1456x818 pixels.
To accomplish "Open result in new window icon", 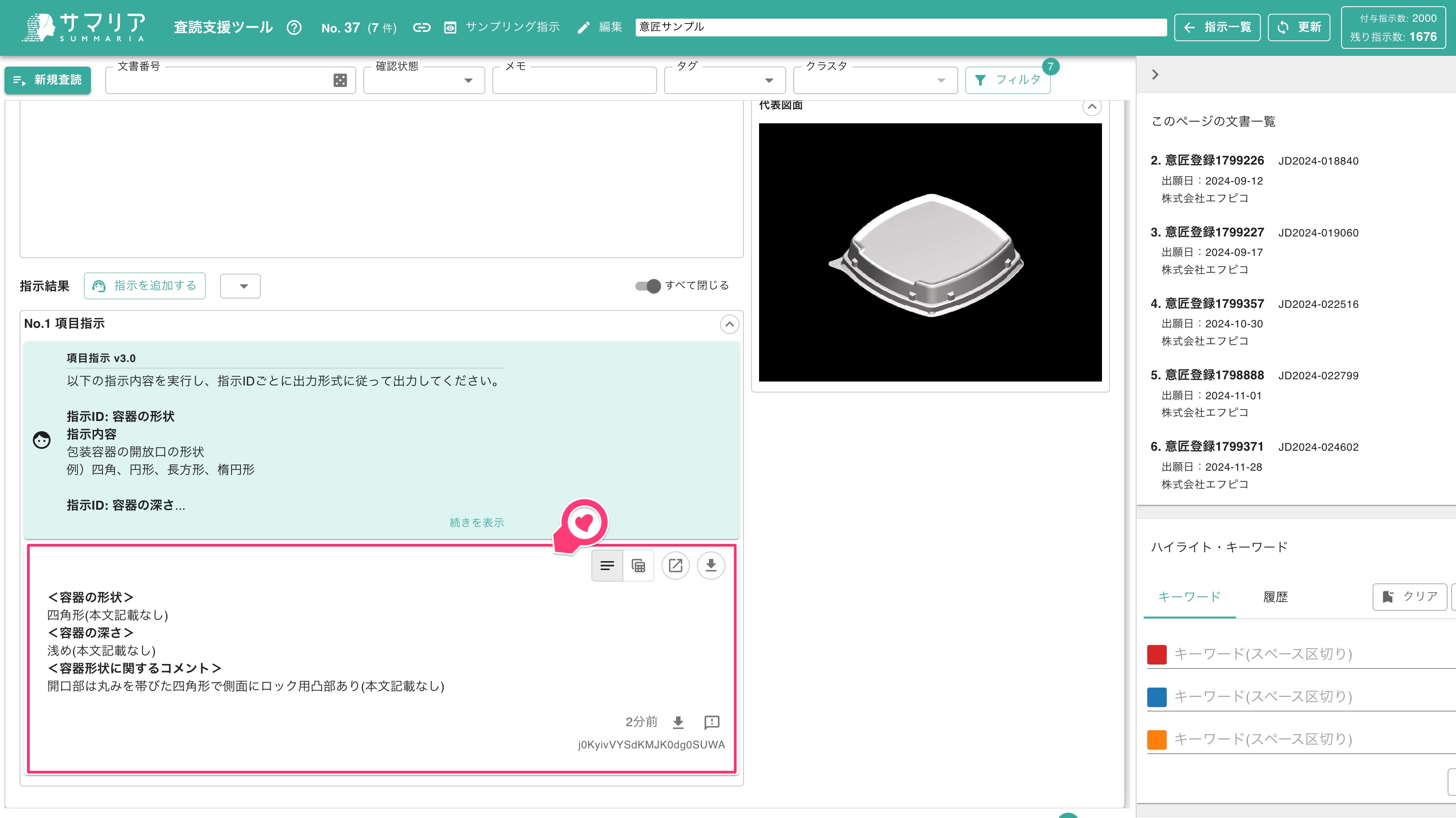I will pos(676,565).
